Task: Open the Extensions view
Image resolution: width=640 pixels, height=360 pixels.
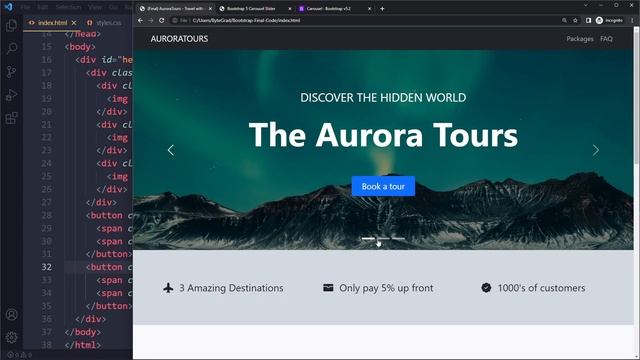Action: pyautogui.click(x=11, y=118)
